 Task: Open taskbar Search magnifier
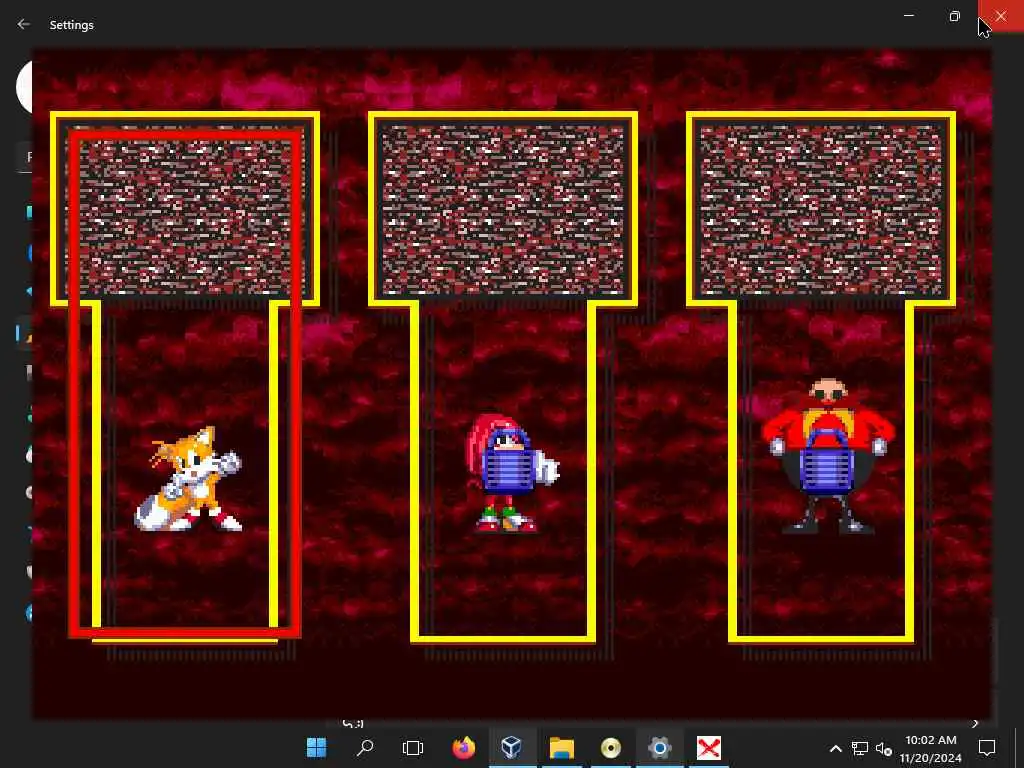(365, 747)
